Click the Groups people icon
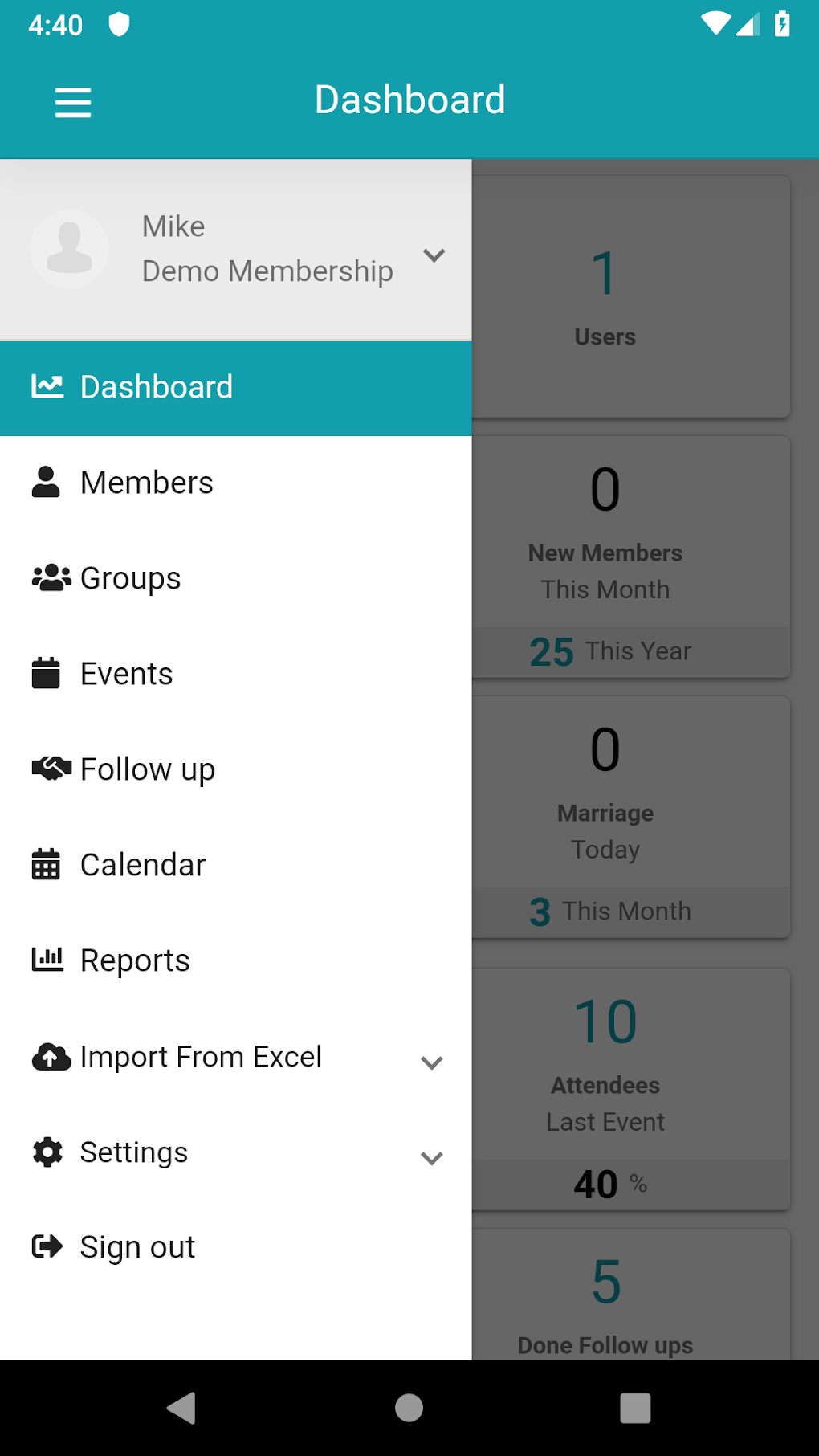This screenshot has height=1456, width=819. tap(51, 578)
